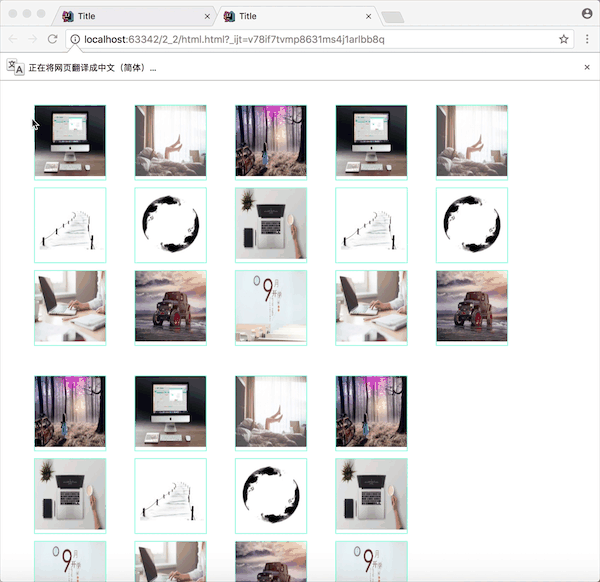The width and height of the screenshot is (600, 582).
Task: Open the typing-on-laptop thumbnail in the lower grid
Action: [170, 561]
